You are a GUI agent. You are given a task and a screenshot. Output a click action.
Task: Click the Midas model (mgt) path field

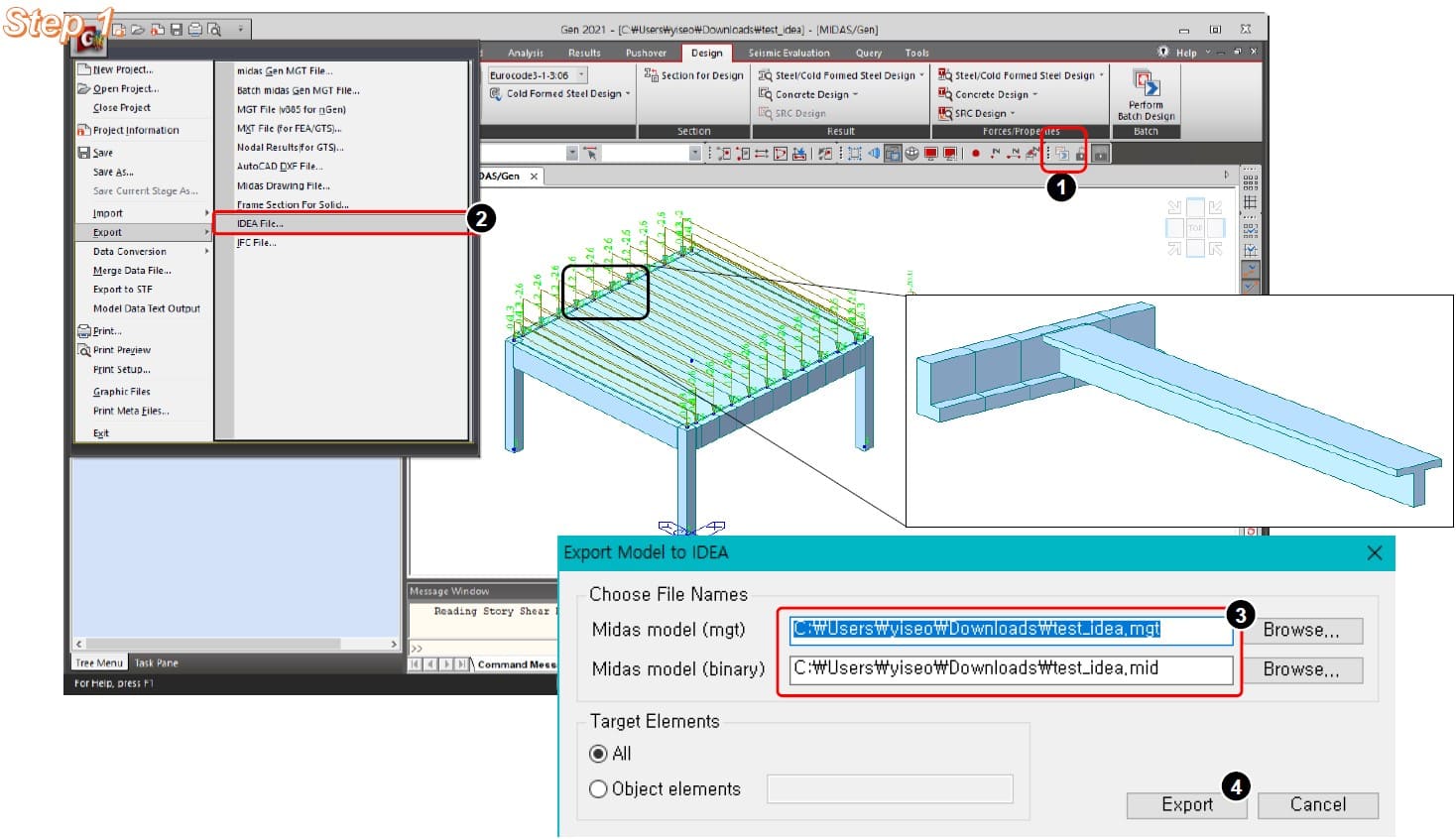click(1011, 630)
